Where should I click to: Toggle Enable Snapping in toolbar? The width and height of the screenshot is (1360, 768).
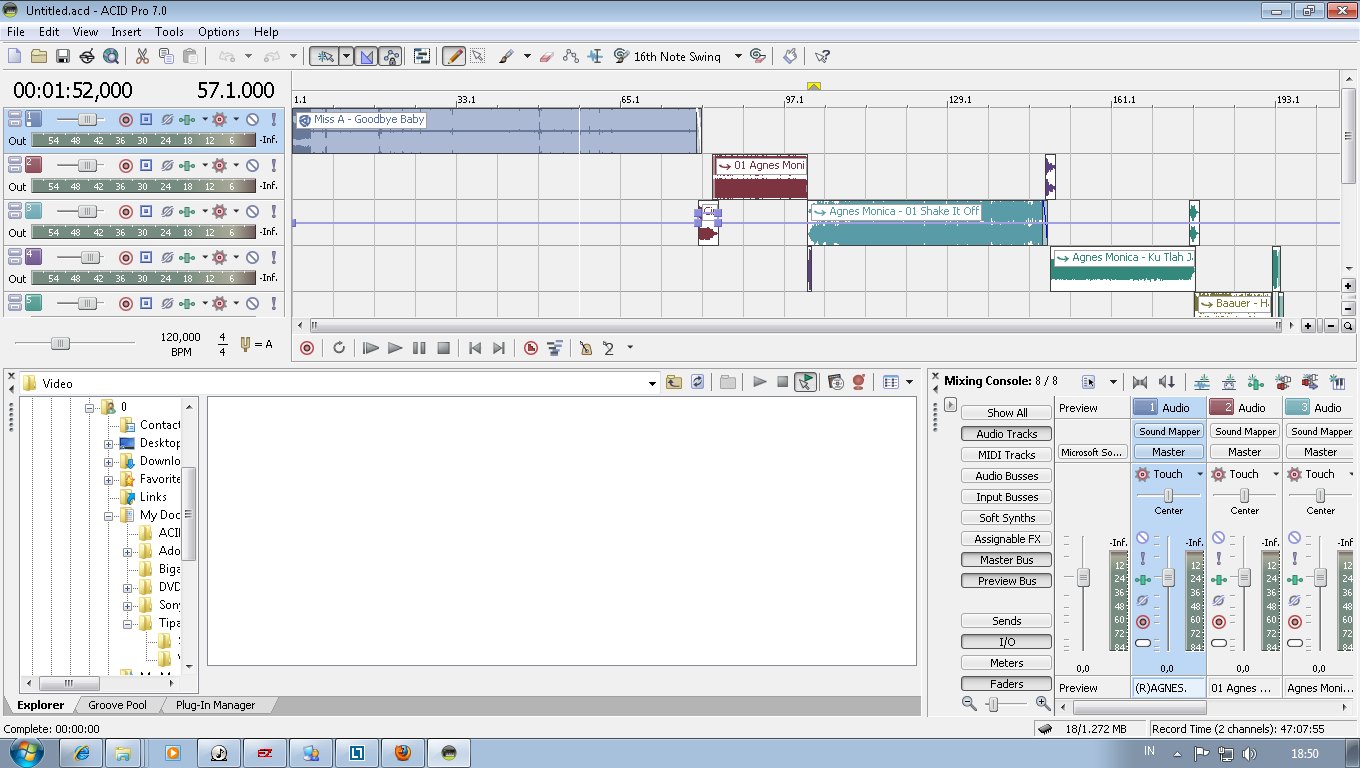pyautogui.click(x=324, y=56)
